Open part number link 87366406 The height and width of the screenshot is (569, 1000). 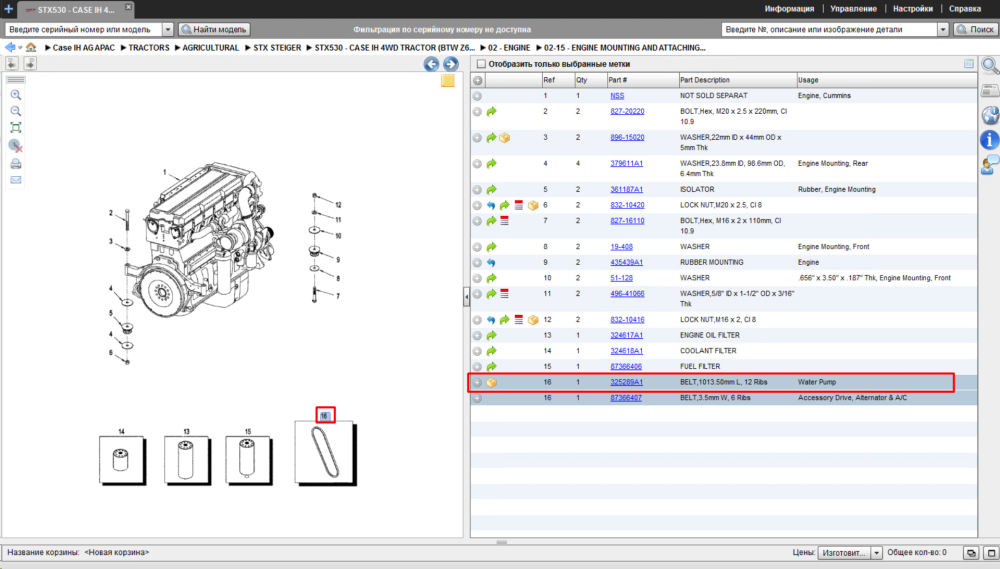coord(626,367)
